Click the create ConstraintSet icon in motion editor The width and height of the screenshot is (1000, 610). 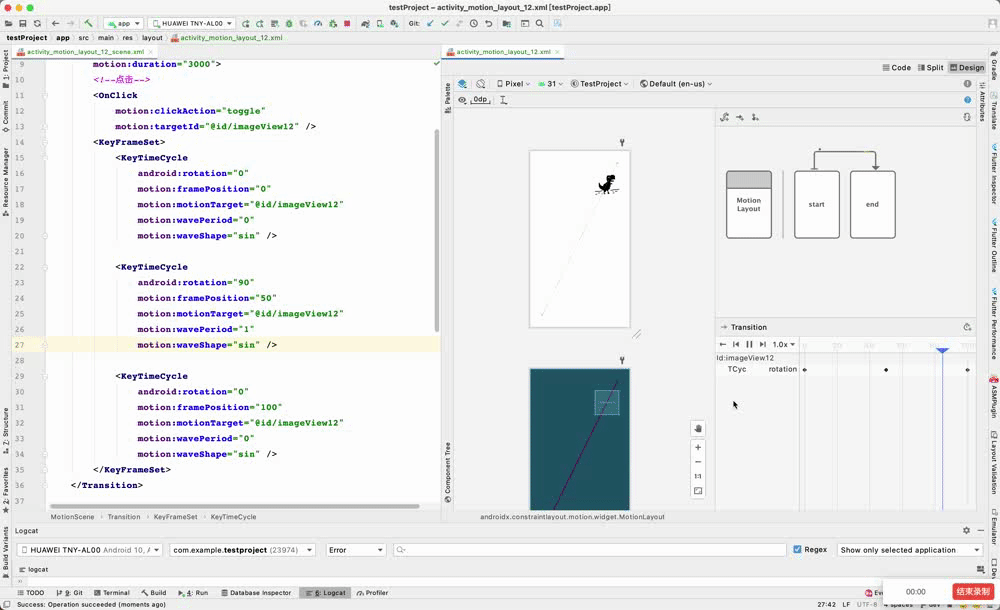[x=724, y=117]
